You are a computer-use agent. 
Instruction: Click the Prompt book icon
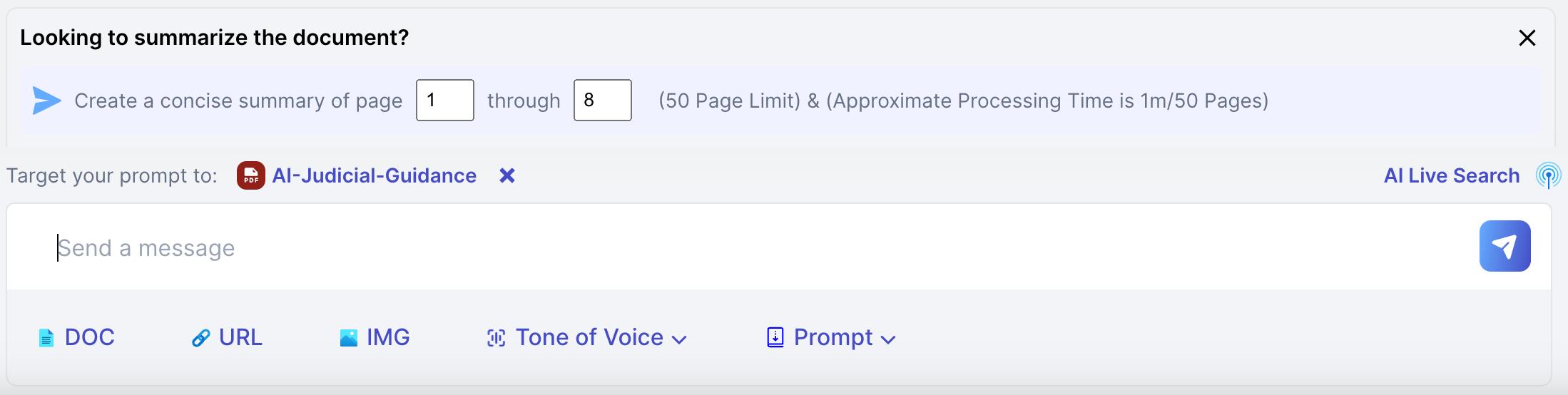(x=775, y=337)
